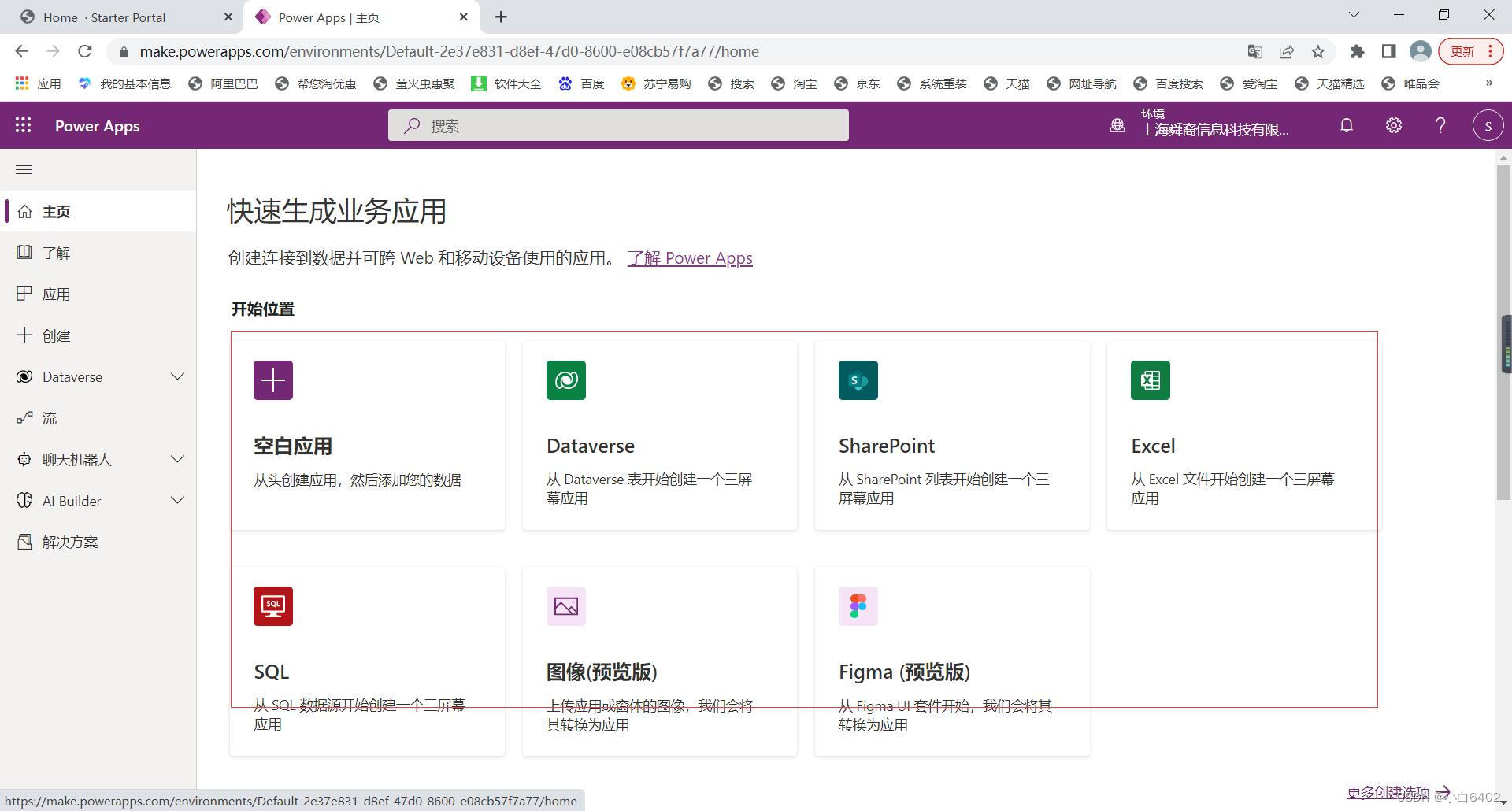
Task: Bookmark this page with the star icon
Action: click(x=1318, y=51)
